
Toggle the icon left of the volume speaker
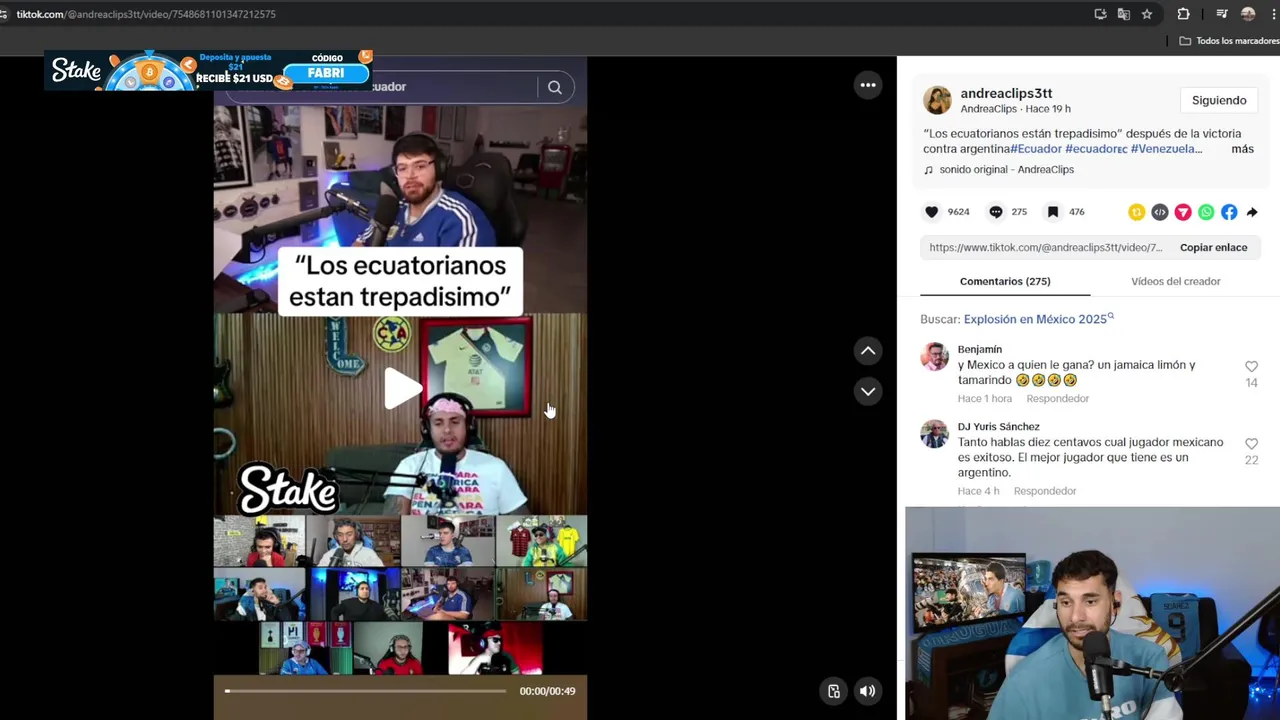(834, 691)
